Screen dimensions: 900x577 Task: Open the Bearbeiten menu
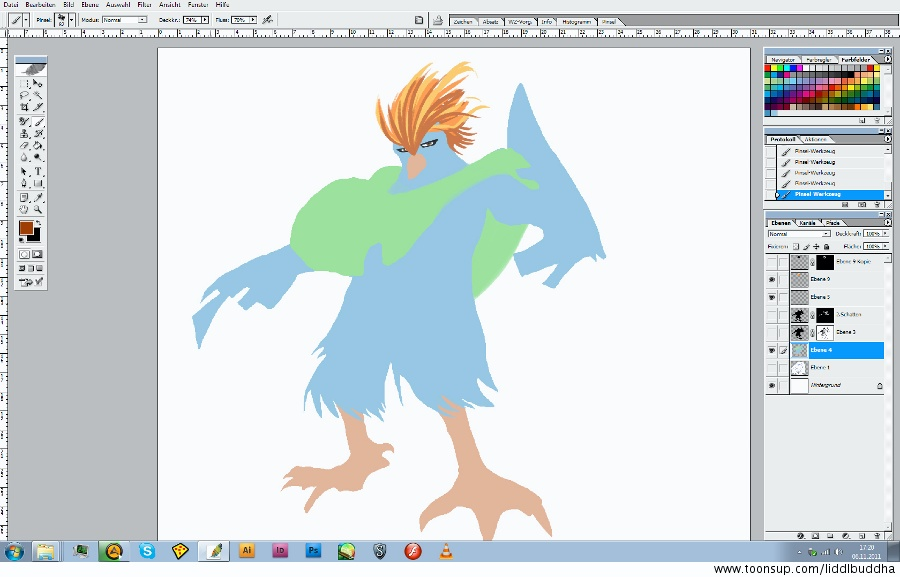40,4
